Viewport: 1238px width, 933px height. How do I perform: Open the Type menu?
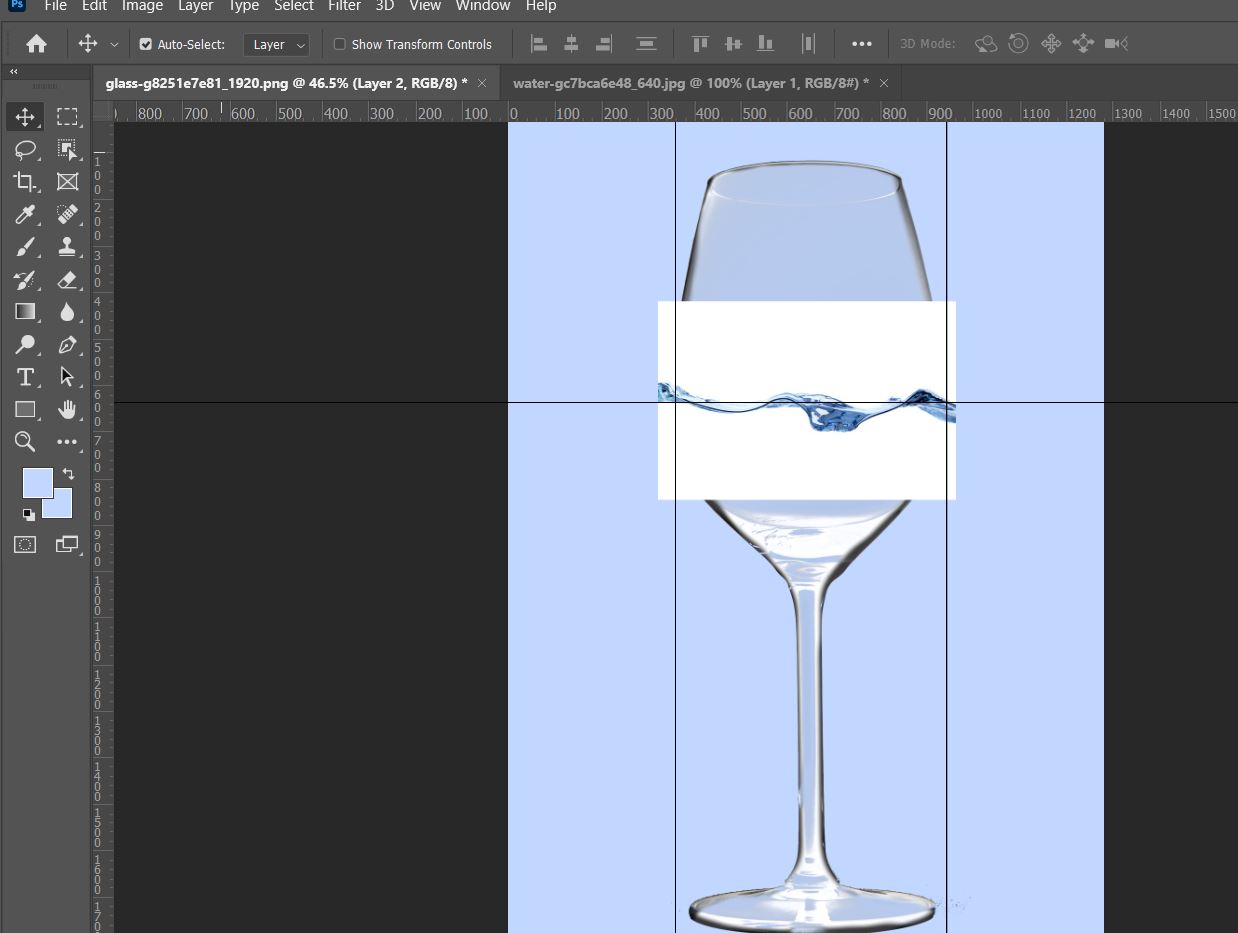point(244,6)
